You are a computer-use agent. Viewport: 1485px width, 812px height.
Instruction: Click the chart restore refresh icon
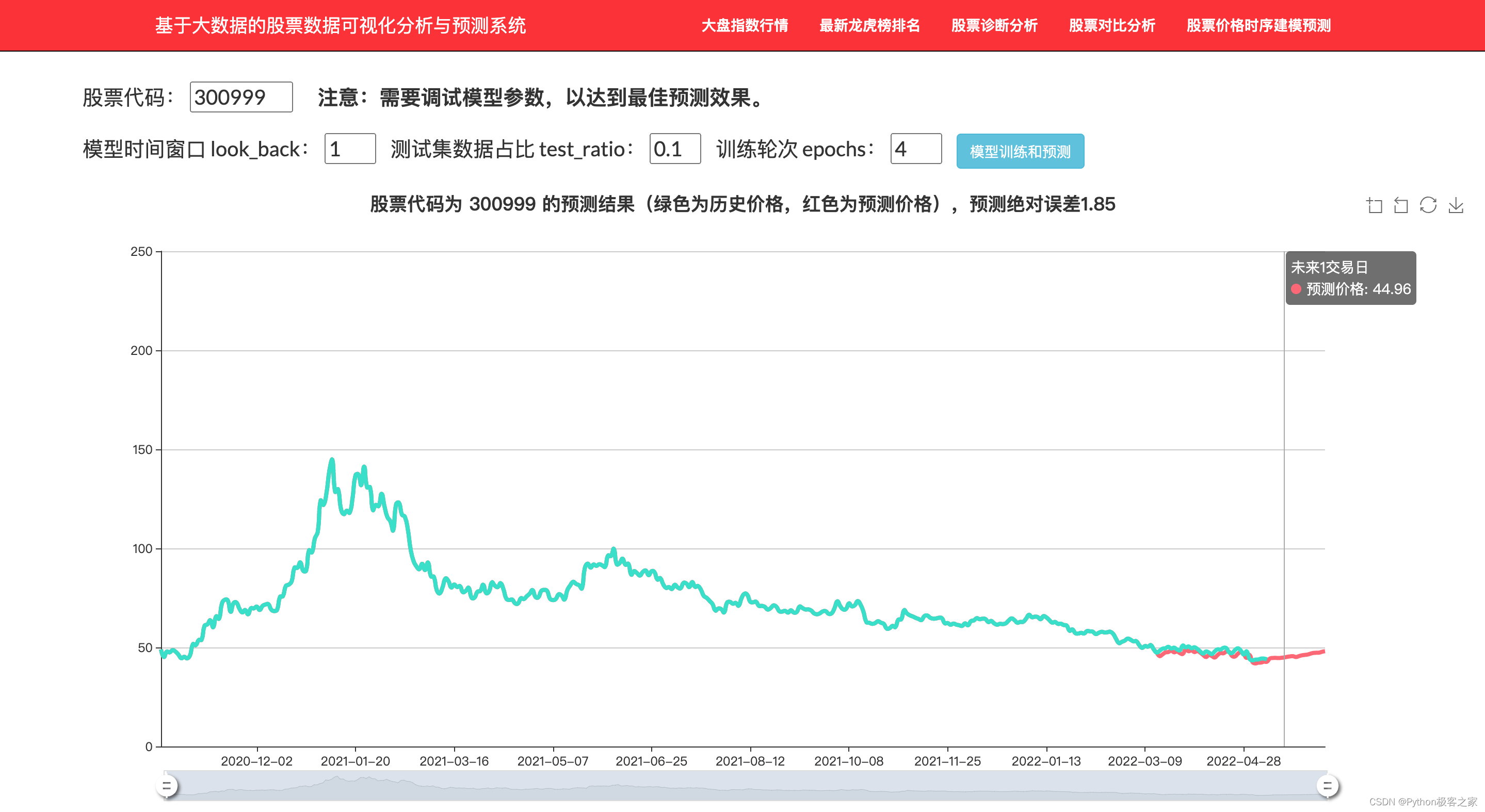click(x=1428, y=205)
